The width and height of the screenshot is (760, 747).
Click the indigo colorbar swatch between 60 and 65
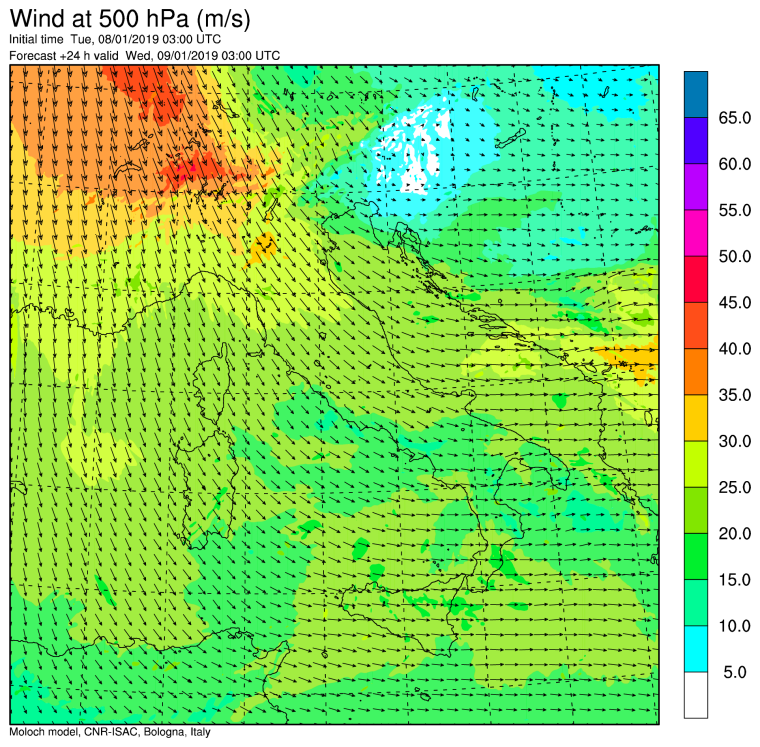click(696, 141)
